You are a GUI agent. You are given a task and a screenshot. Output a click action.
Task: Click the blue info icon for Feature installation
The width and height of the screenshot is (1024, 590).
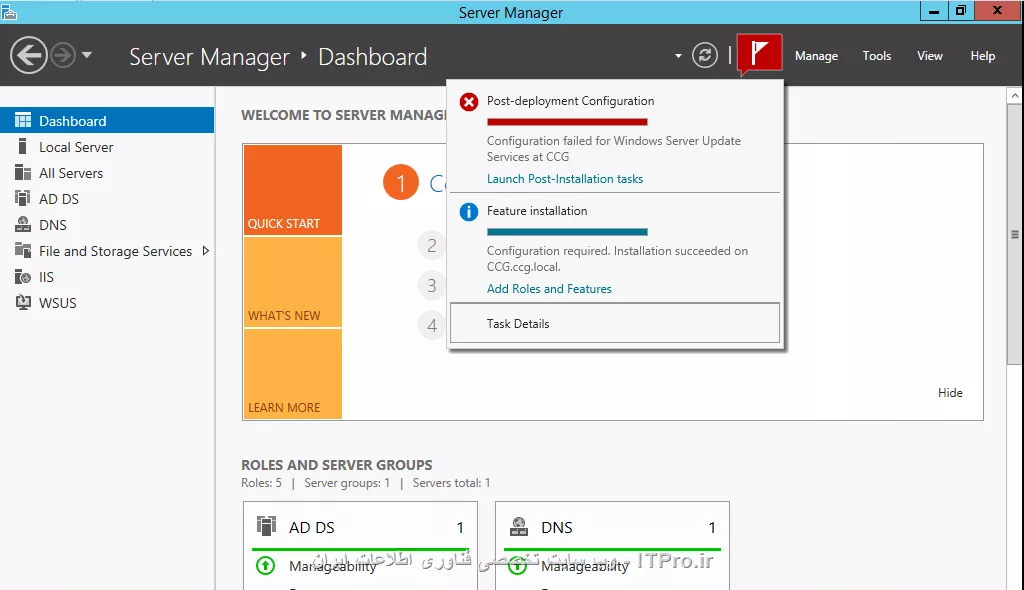tap(468, 212)
